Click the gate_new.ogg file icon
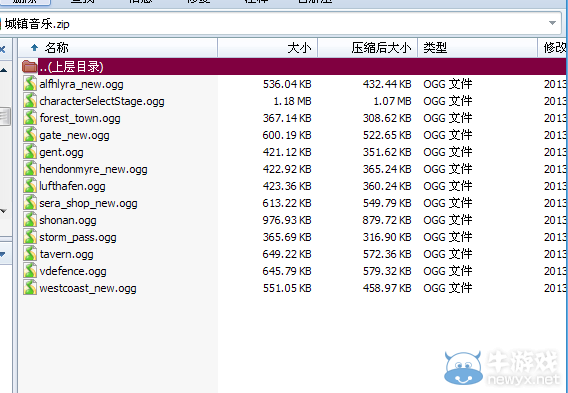 30,135
